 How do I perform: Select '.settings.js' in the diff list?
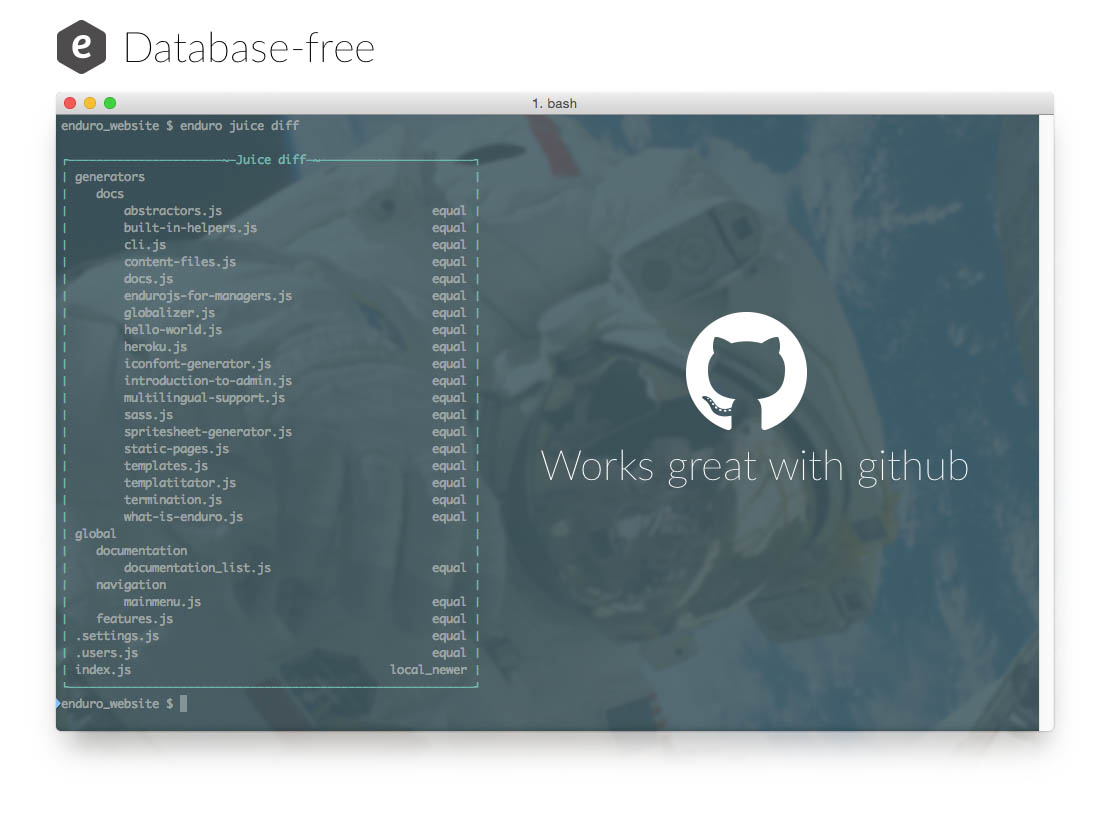pos(117,636)
